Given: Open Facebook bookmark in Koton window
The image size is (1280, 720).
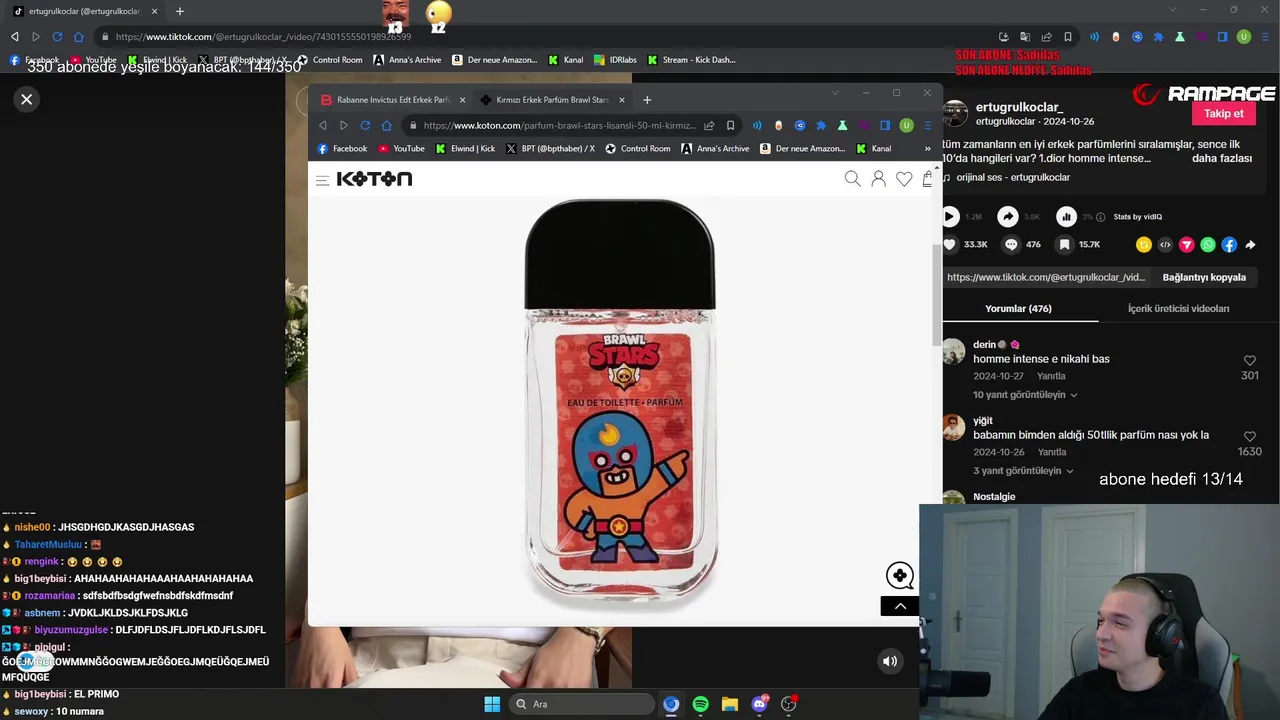Looking at the screenshot, I should [342, 149].
